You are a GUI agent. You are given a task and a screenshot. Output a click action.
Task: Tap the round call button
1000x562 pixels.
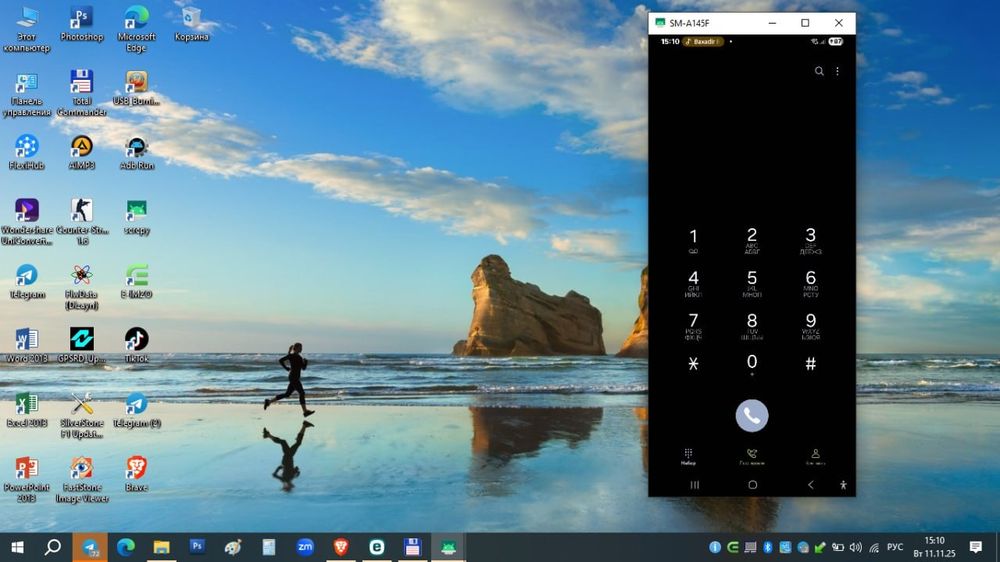[x=752, y=416]
